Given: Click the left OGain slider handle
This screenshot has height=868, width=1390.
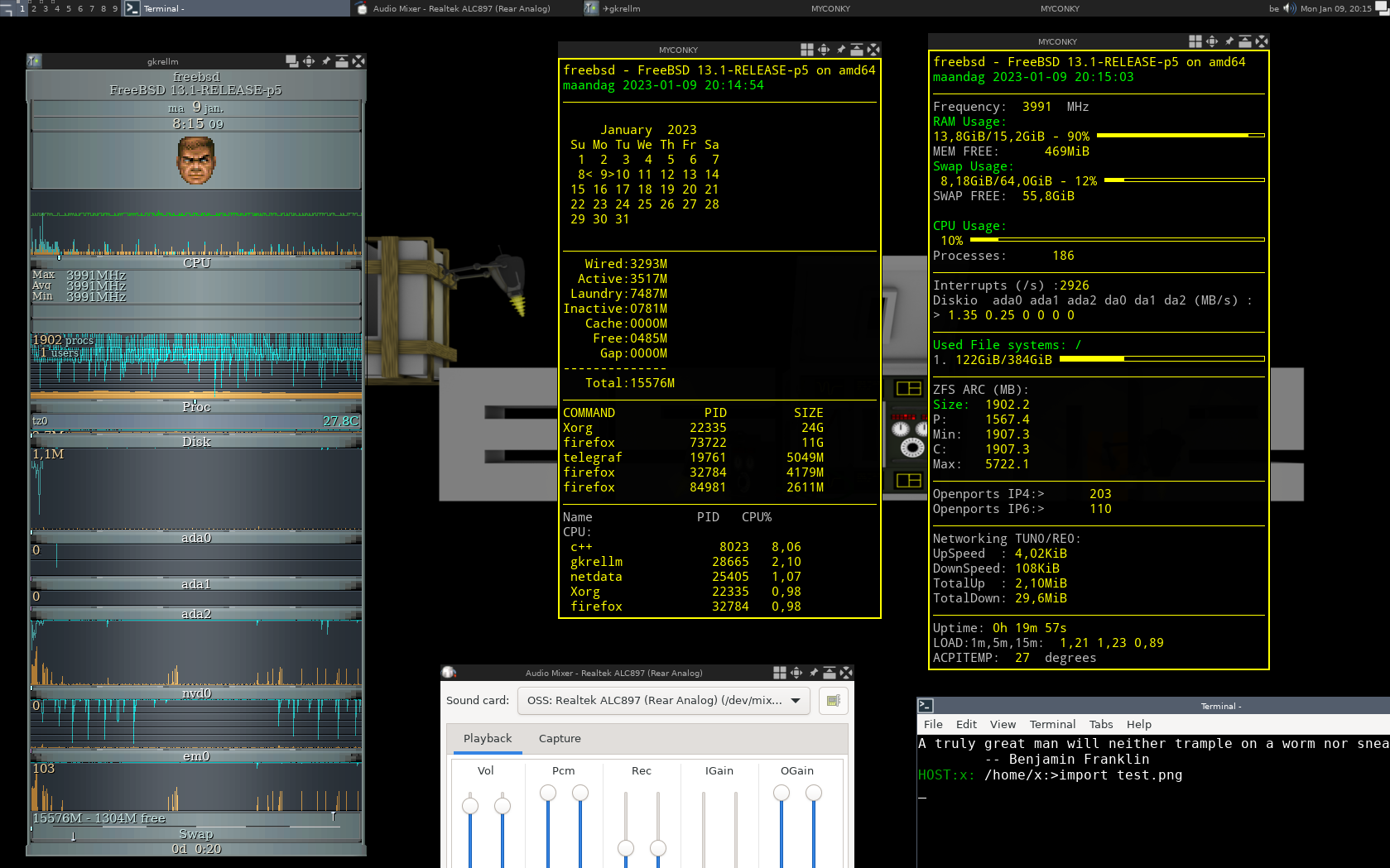Looking at the screenshot, I should tap(782, 793).
